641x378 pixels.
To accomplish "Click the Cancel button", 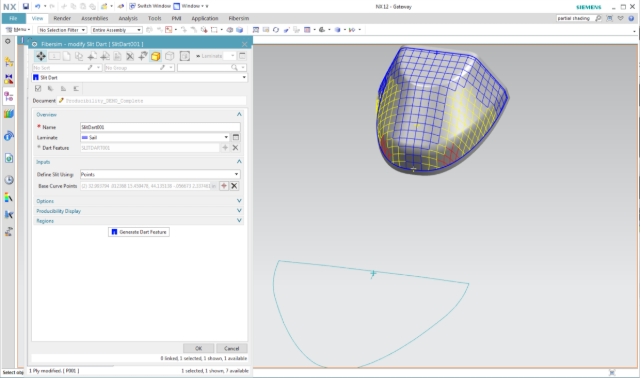I will 231,348.
